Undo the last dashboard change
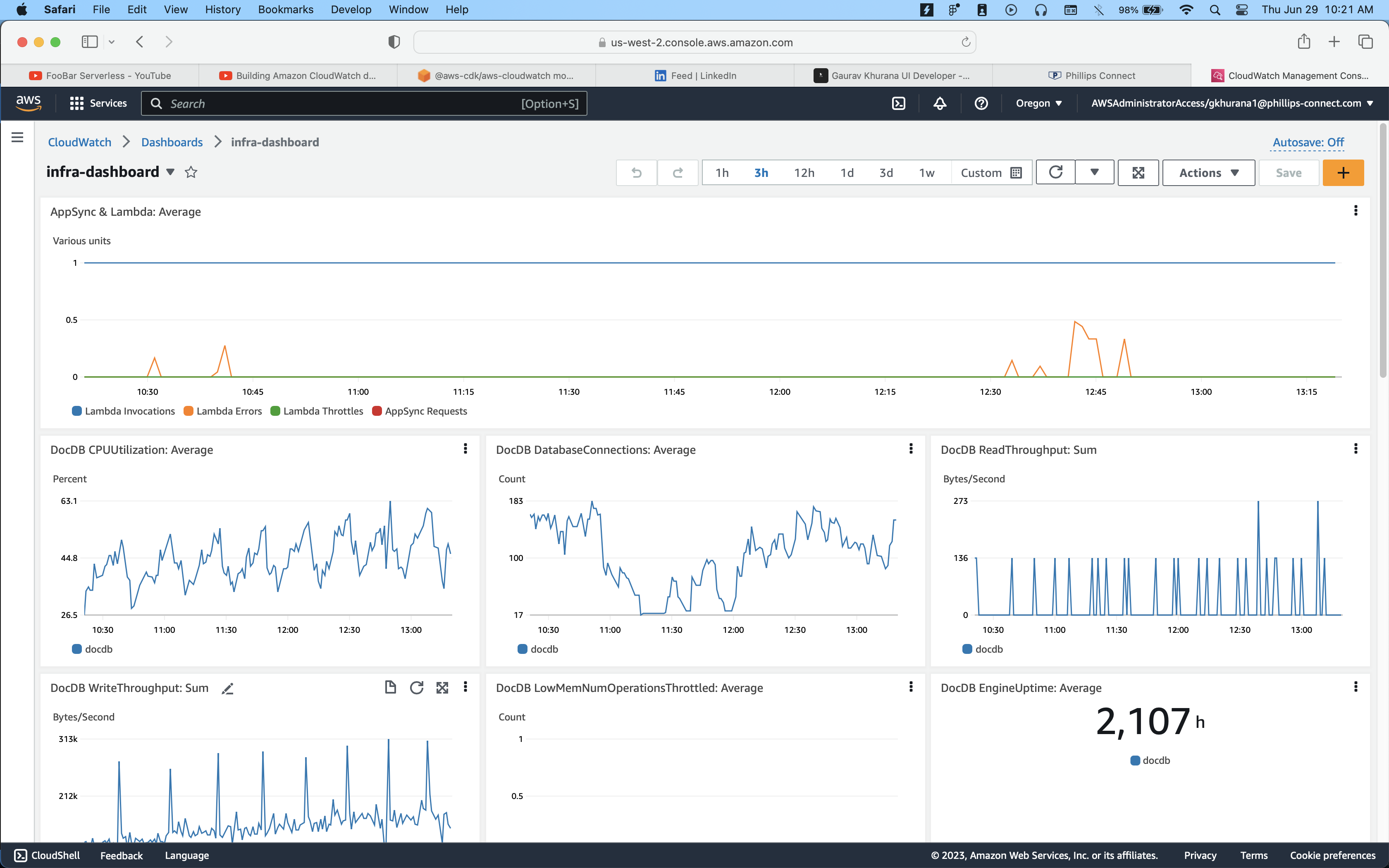The height and width of the screenshot is (868, 1389). [636, 173]
